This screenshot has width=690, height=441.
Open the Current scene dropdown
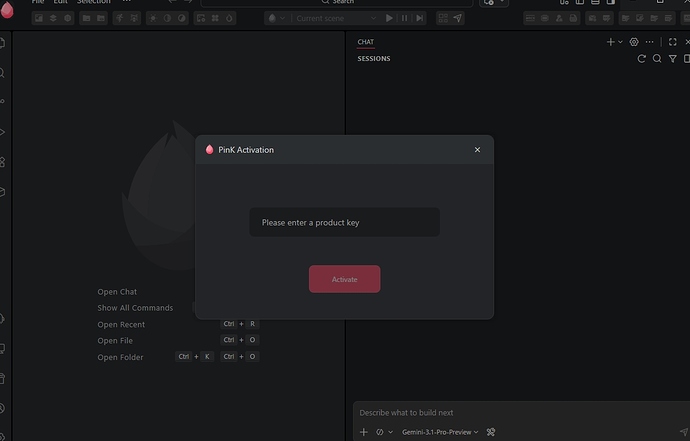click(x=336, y=18)
